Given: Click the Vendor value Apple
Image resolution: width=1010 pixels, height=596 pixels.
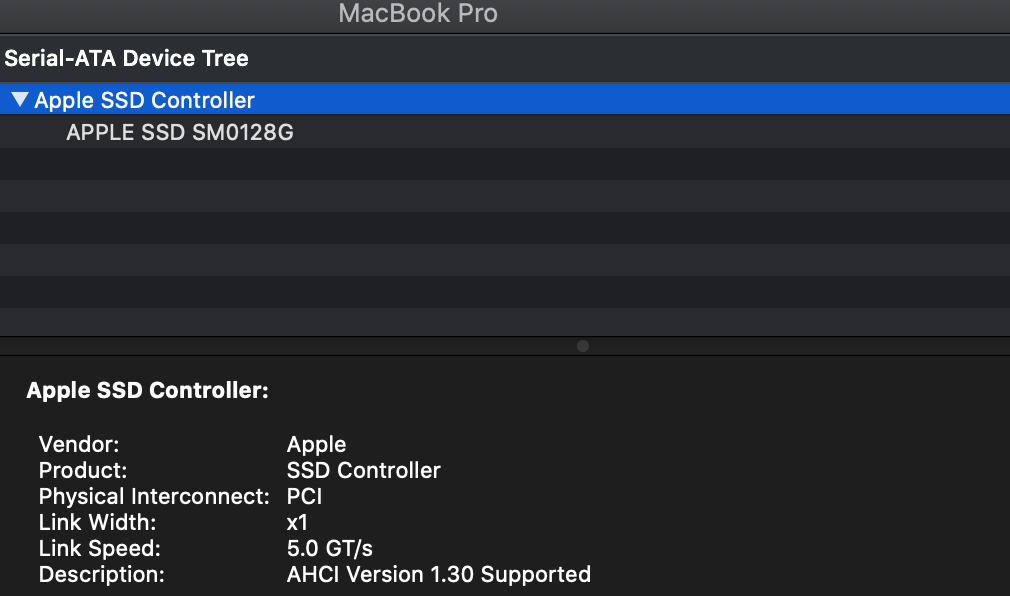Looking at the screenshot, I should 316,445.
